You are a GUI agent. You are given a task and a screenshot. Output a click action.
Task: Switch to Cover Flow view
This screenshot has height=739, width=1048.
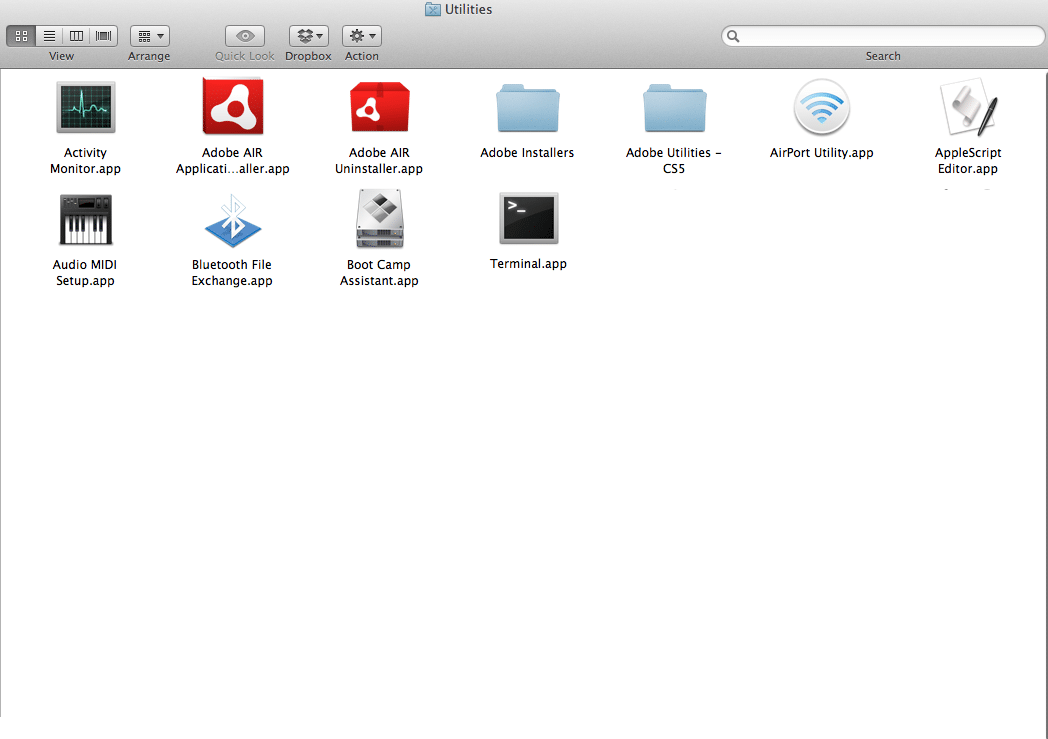coord(104,36)
